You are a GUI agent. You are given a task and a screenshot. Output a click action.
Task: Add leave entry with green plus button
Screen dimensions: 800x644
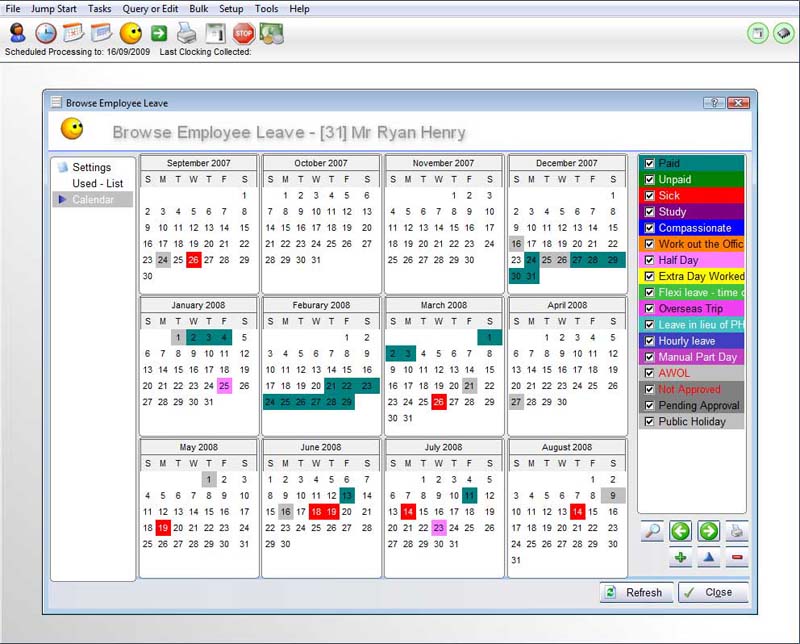[681, 558]
